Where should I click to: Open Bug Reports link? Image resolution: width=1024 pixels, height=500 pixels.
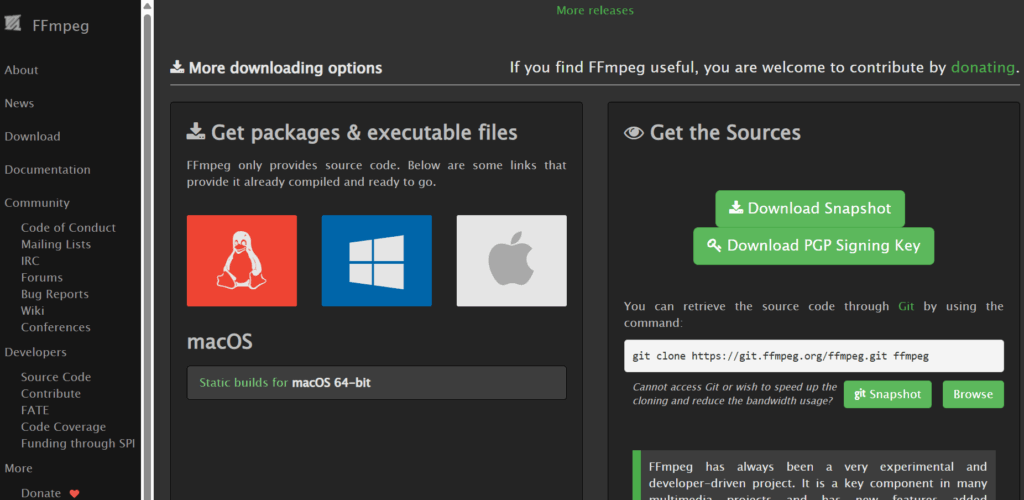(x=55, y=294)
